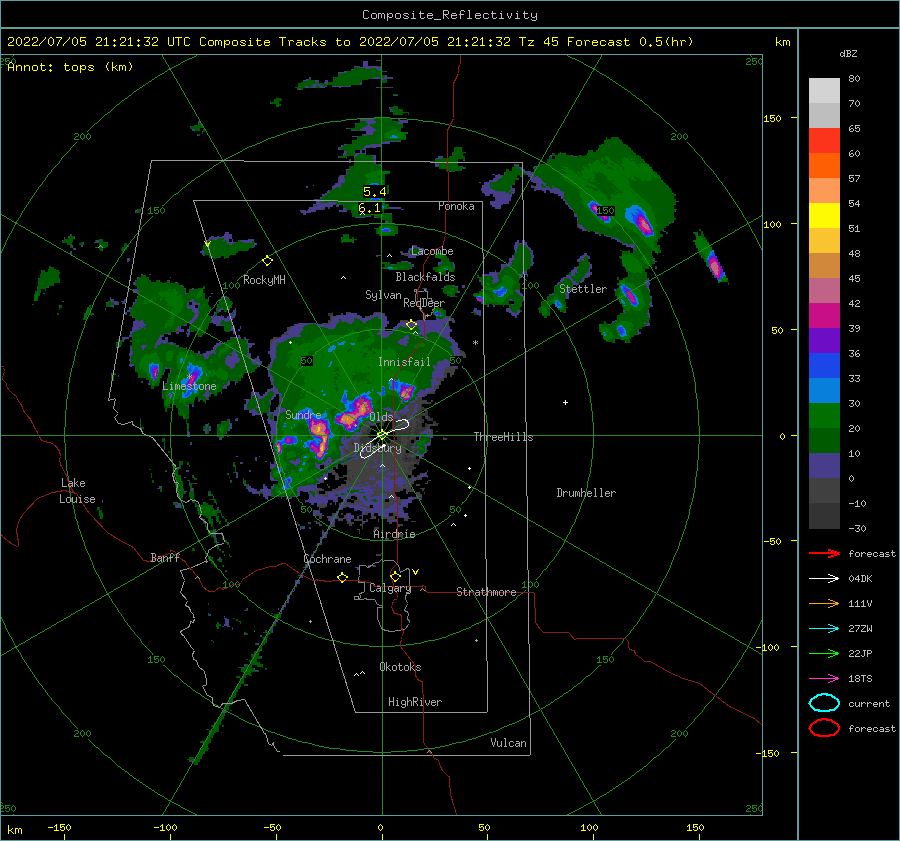The image size is (900, 841).
Task: Click the Ponoka city label
Action: [x=456, y=206]
